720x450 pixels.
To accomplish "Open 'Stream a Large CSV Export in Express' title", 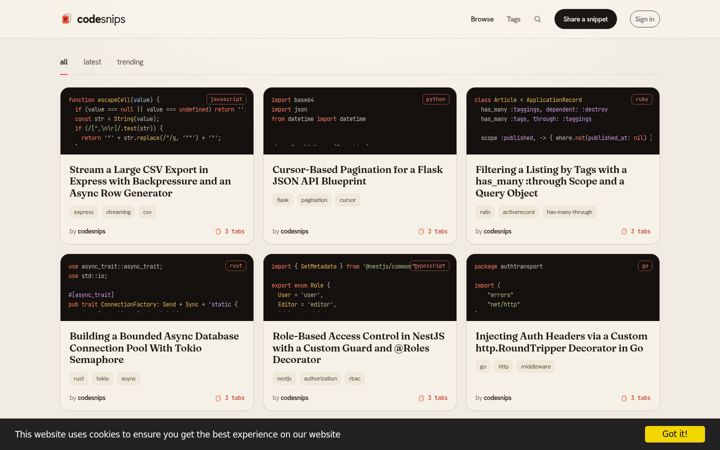I will pos(150,181).
